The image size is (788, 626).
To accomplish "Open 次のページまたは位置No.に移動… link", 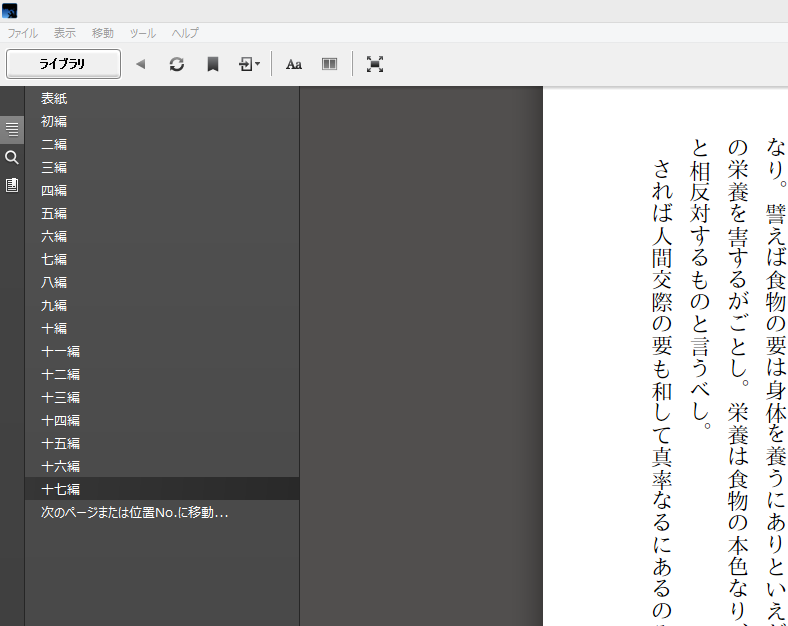I will click(x=135, y=513).
